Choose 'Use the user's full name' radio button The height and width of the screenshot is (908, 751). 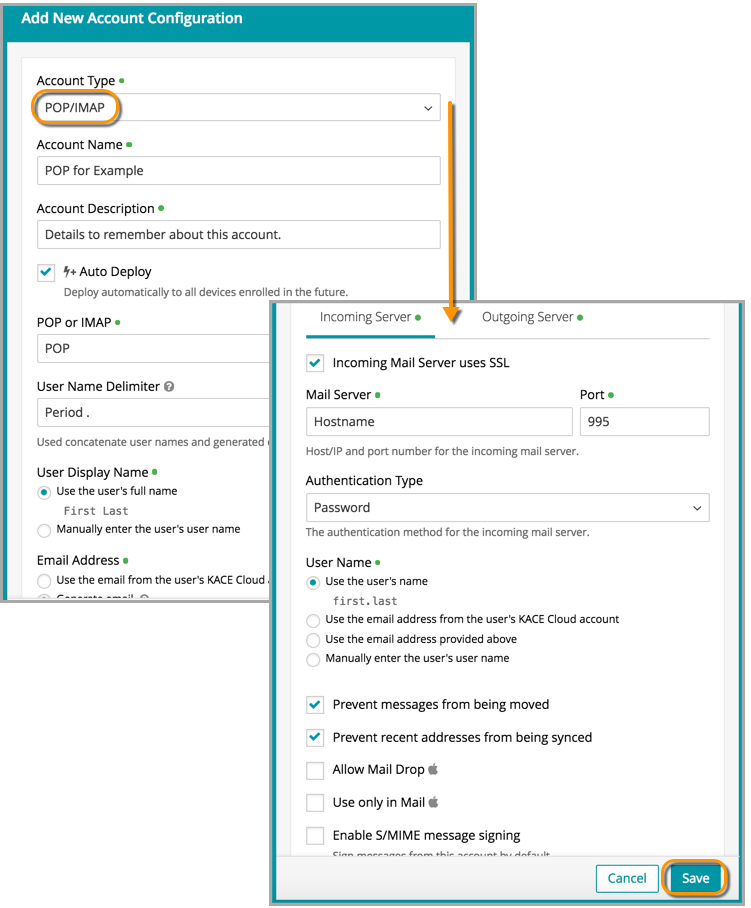tap(44, 492)
